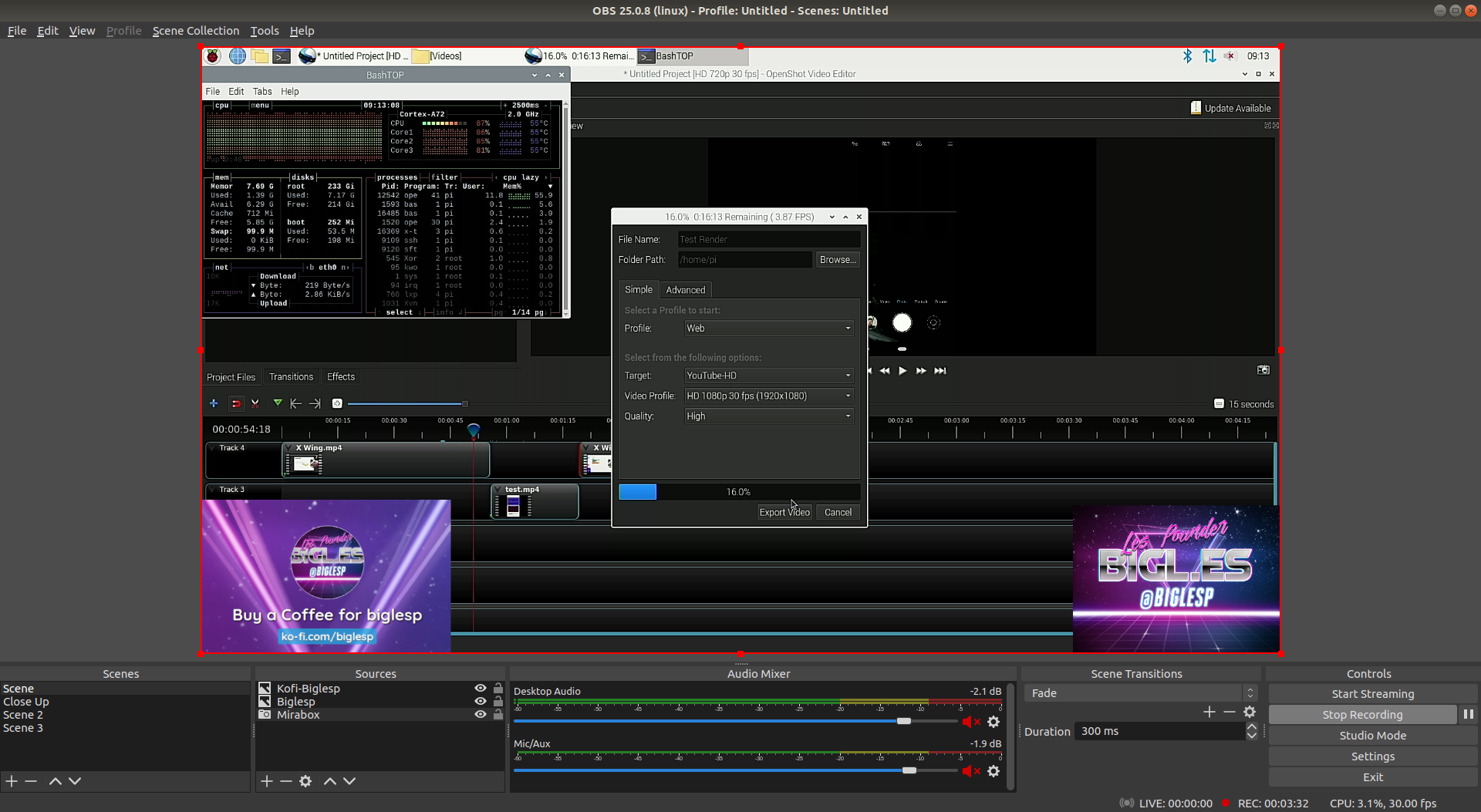1481x812 pixels.
Task: Click the OpenShot snapshot camera icon in the preview
Action: pyautogui.click(x=1263, y=370)
